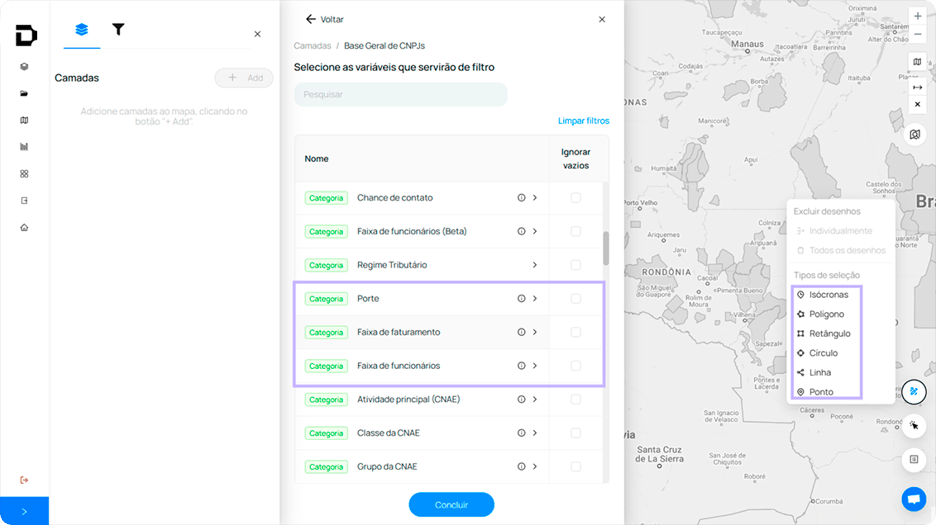Expand Faixa de funcionários chevron

pyautogui.click(x=535, y=366)
